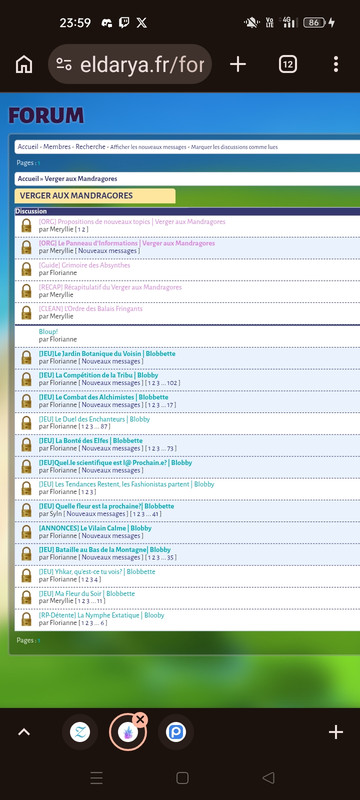This screenshot has width=360, height=800.
Task: Open the tab switcher showing 12
Action: 288,64
